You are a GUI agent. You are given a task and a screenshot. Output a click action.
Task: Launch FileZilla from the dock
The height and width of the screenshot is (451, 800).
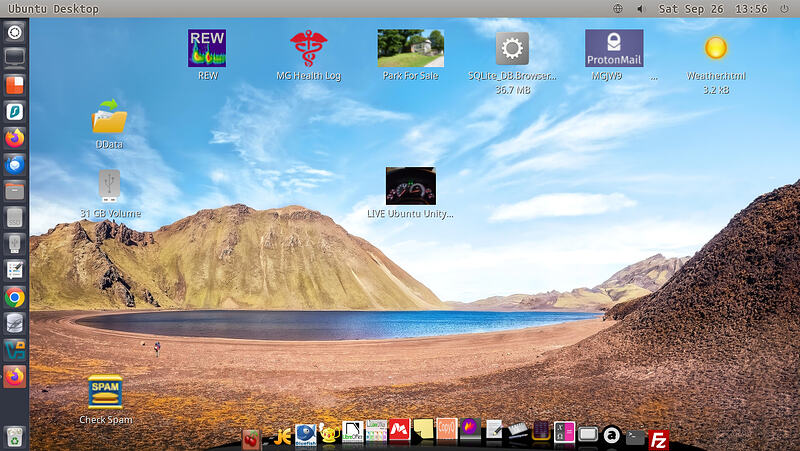tap(658, 439)
